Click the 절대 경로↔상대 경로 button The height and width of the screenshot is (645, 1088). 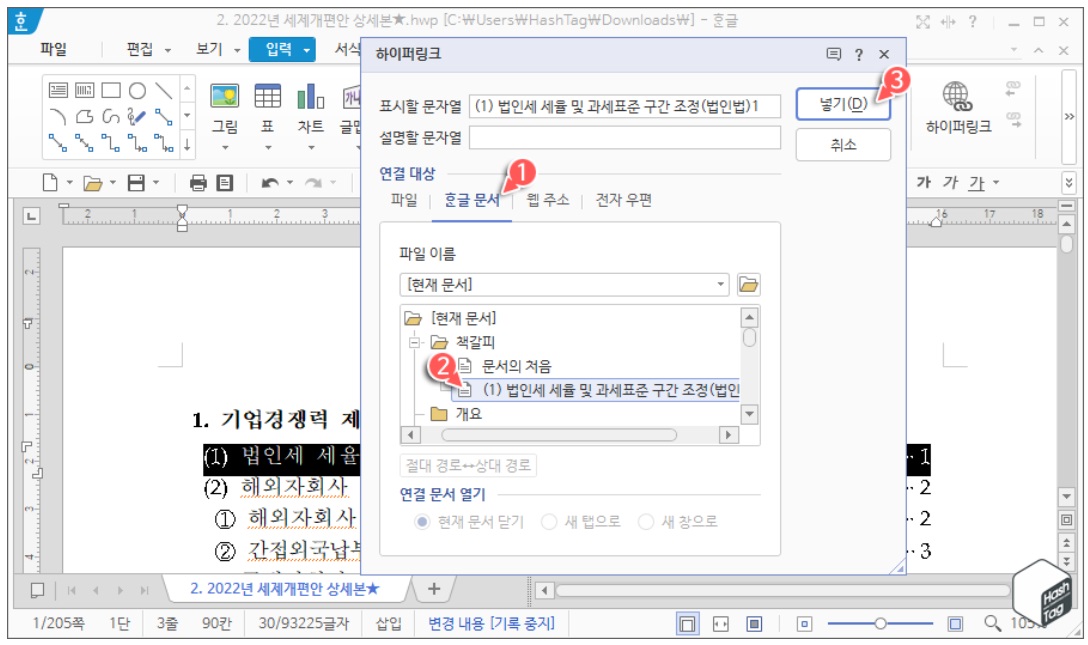[x=468, y=465]
